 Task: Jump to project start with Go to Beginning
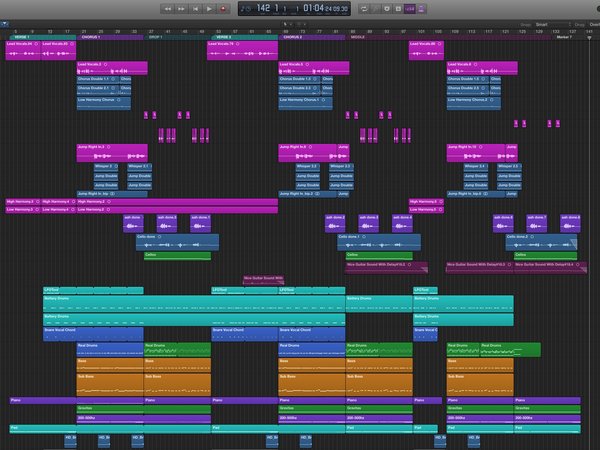coord(195,9)
